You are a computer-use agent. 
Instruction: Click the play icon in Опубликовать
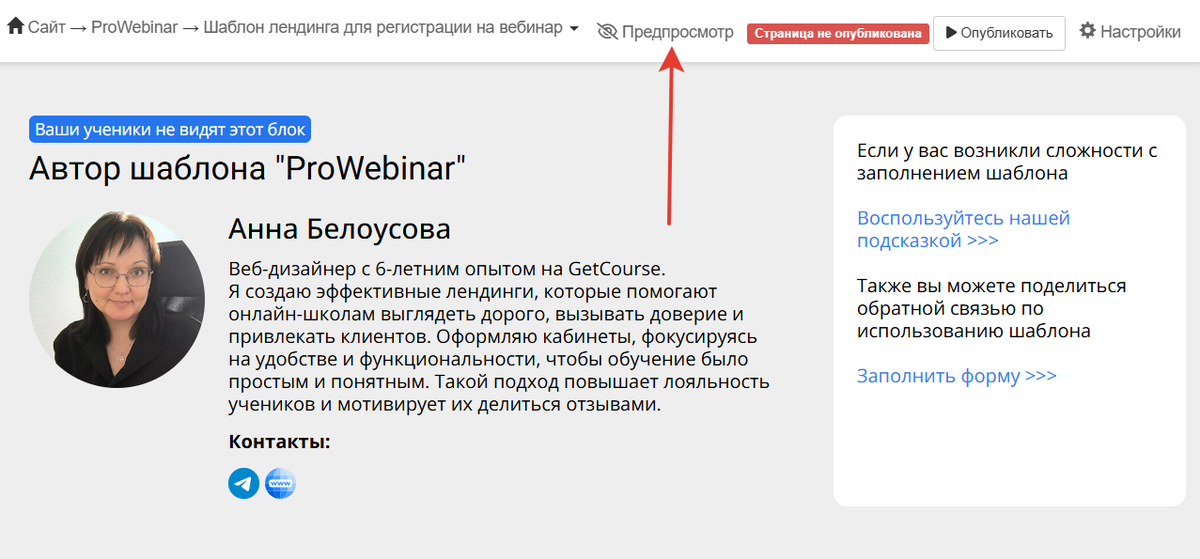point(950,33)
